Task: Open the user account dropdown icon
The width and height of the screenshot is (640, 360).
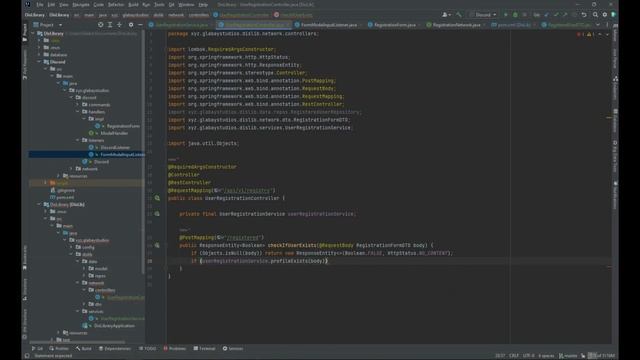Action: point(446,15)
